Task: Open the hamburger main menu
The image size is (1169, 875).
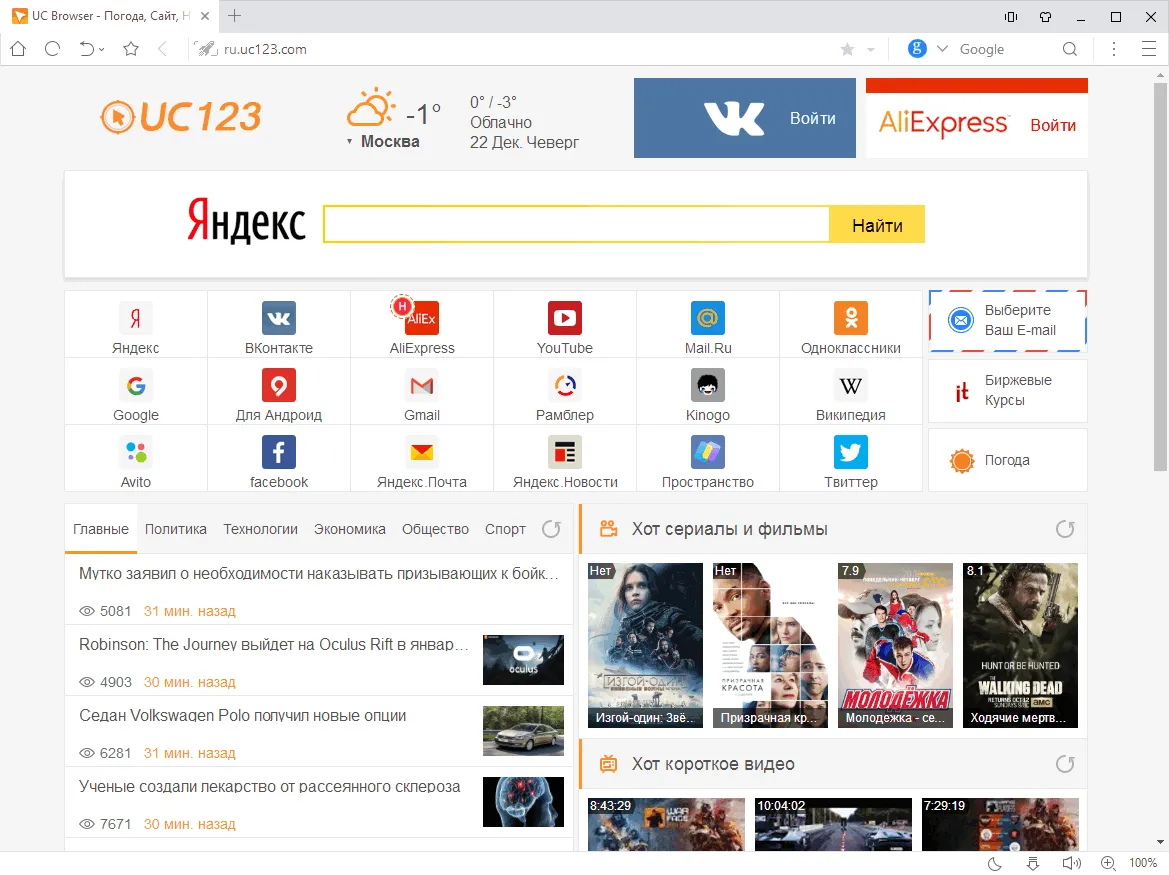Action: point(1149,49)
